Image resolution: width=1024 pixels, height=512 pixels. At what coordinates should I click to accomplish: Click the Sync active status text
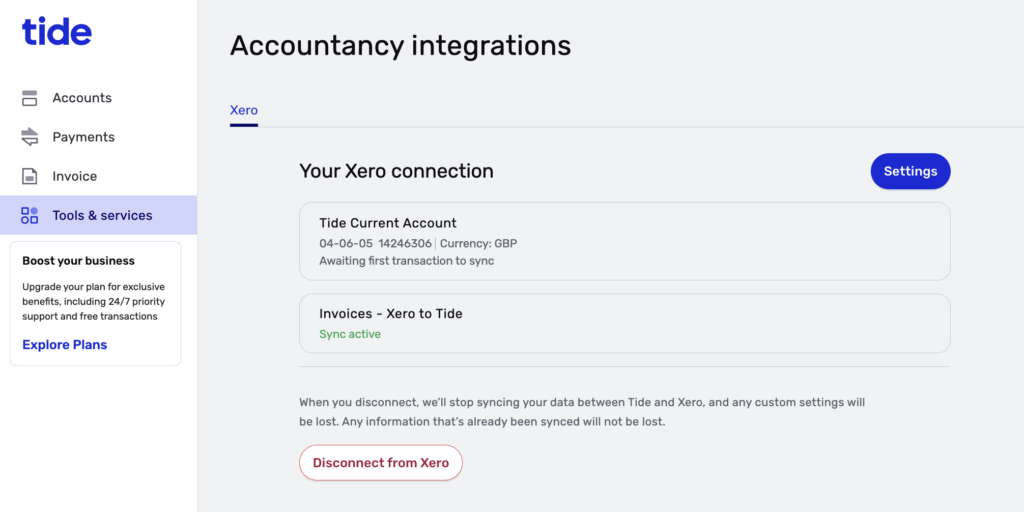point(349,334)
